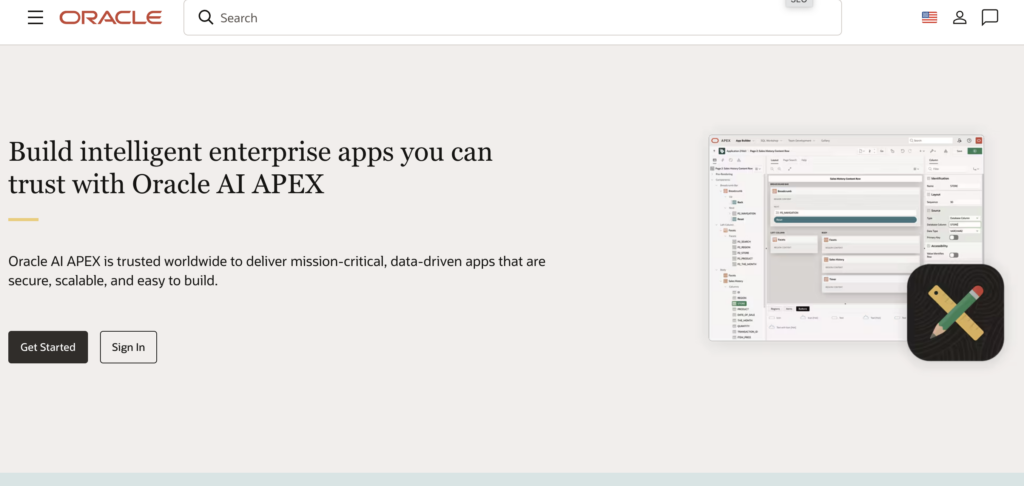Switch to the Layout tab in preview
The width and height of the screenshot is (1024, 486).
[774, 159]
